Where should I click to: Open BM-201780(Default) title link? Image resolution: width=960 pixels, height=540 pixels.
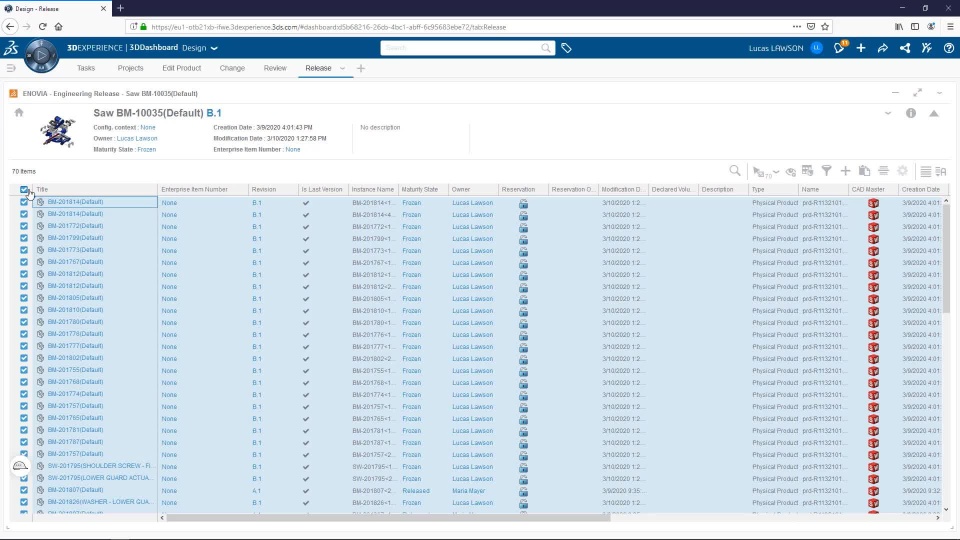[75, 322]
